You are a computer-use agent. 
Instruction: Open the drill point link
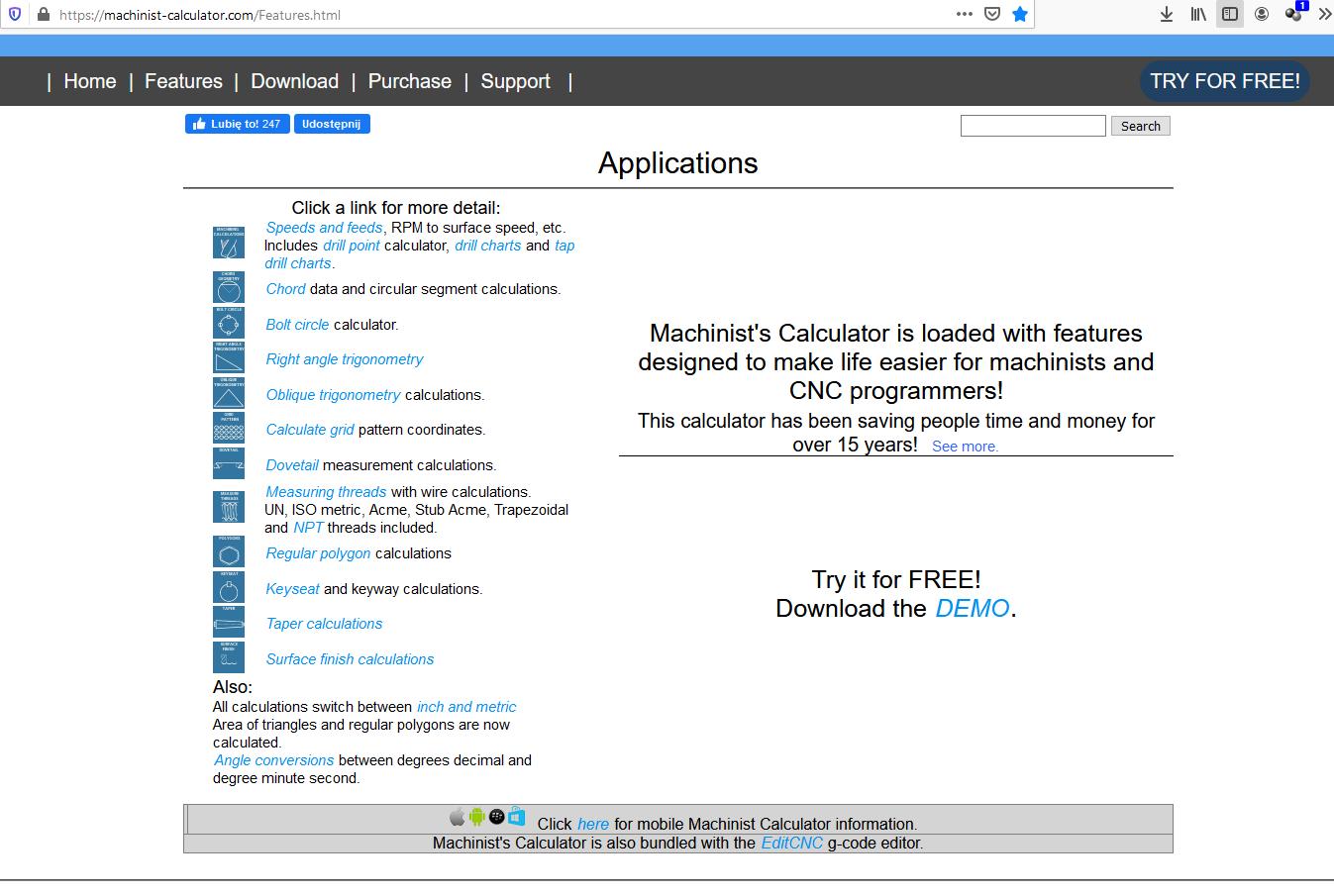(352, 246)
